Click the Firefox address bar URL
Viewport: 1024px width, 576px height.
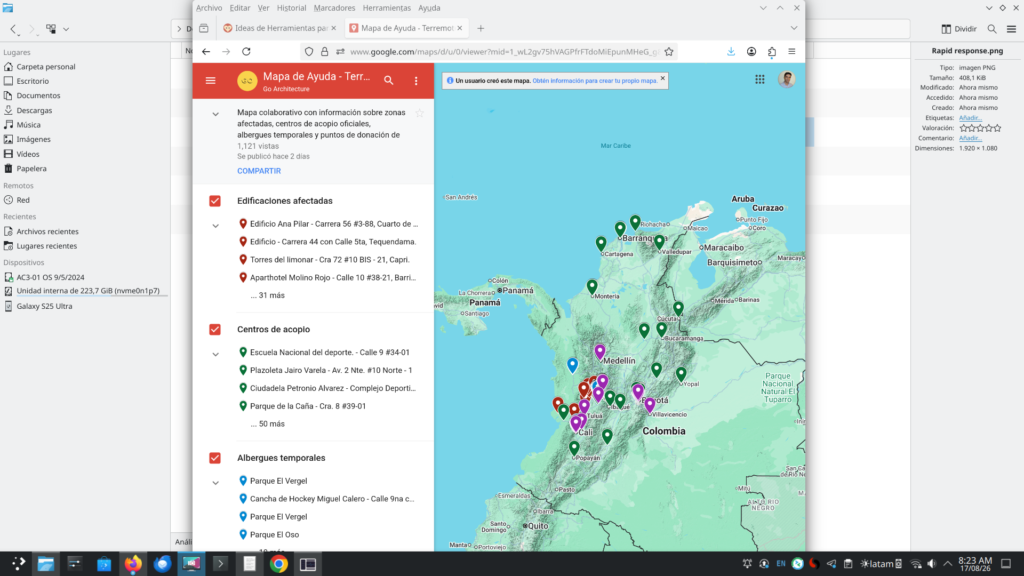pyautogui.click(x=504, y=52)
